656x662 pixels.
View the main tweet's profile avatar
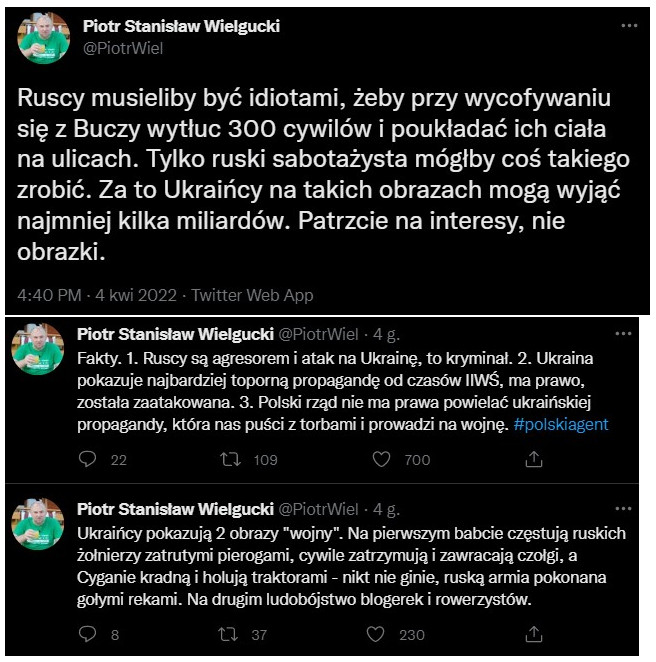coord(43,38)
